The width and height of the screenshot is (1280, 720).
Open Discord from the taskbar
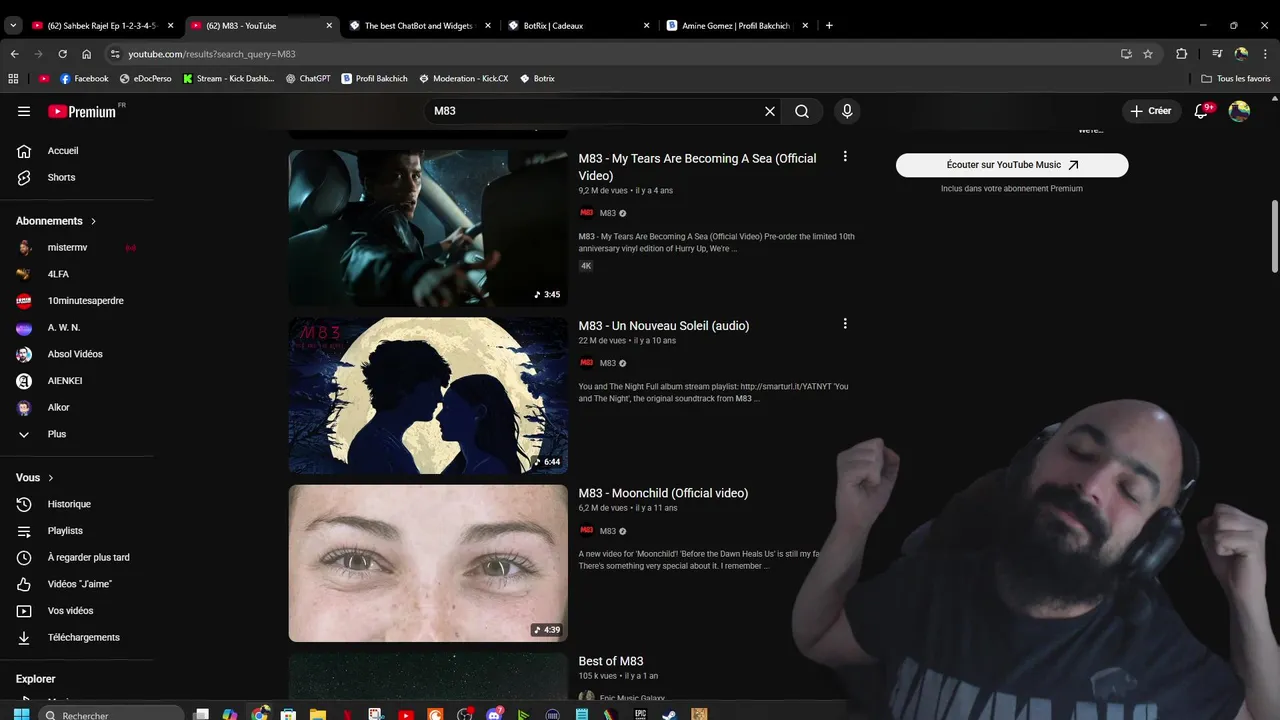[x=494, y=714]
